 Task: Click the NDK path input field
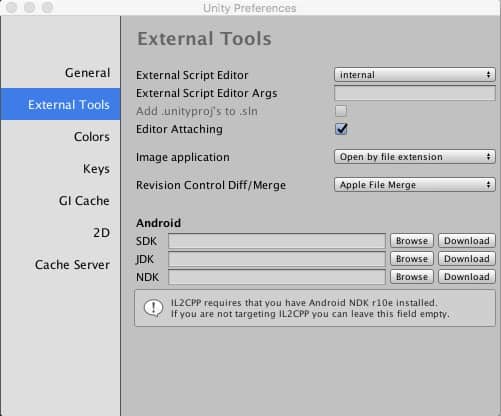tap(277, 277)
